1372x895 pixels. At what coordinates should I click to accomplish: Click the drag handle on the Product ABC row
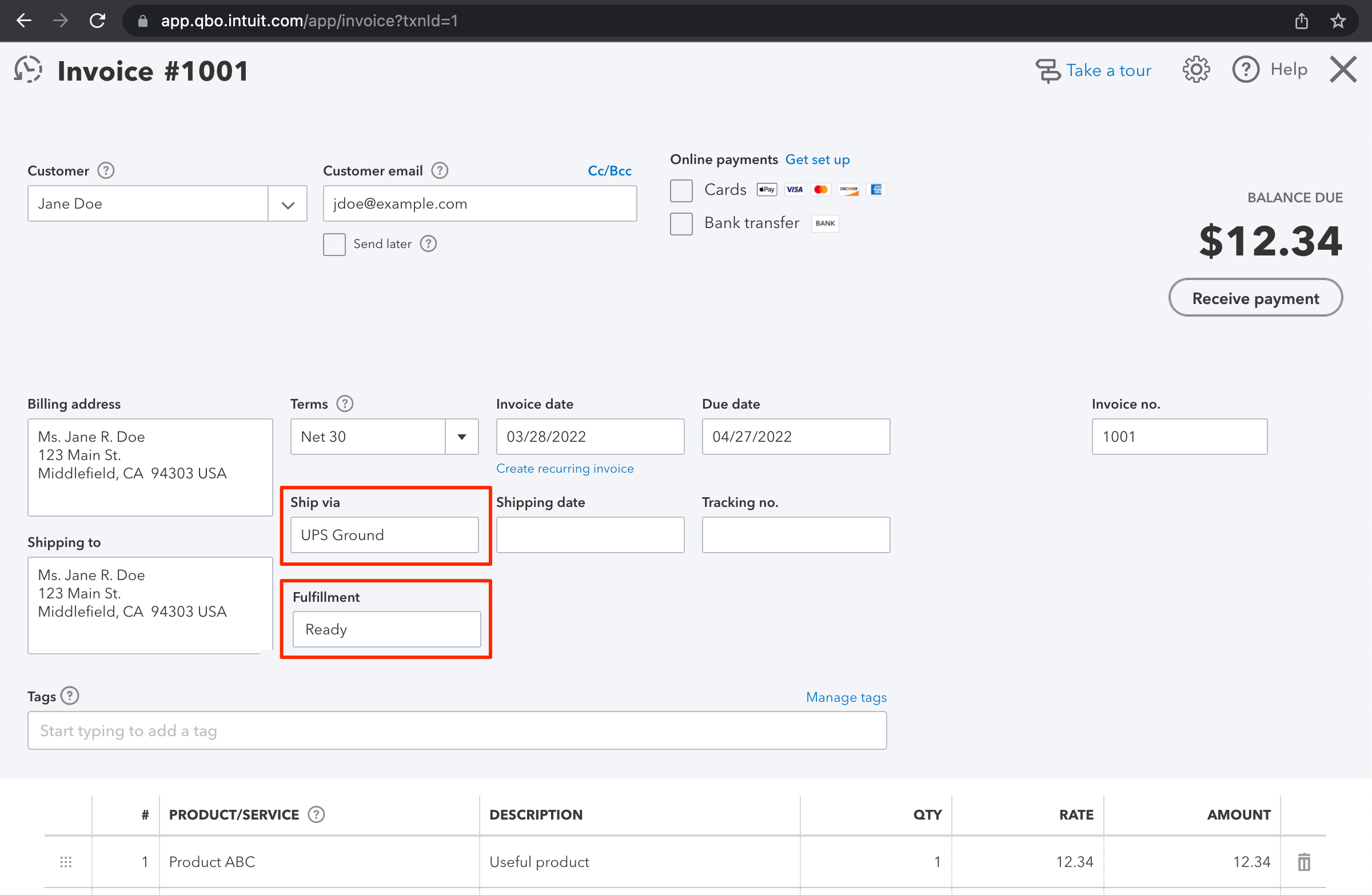(x=66, y=862)
